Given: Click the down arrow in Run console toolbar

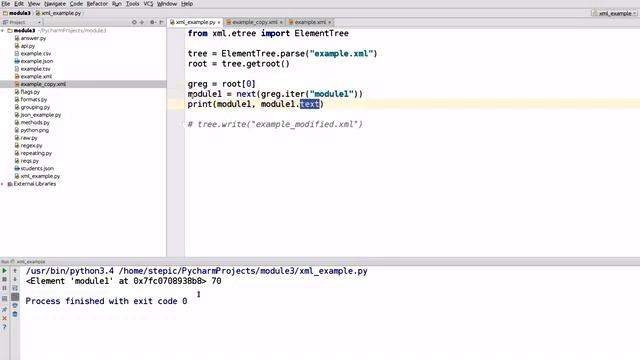Looking at the screenshot, I should (x=15, y=279).
